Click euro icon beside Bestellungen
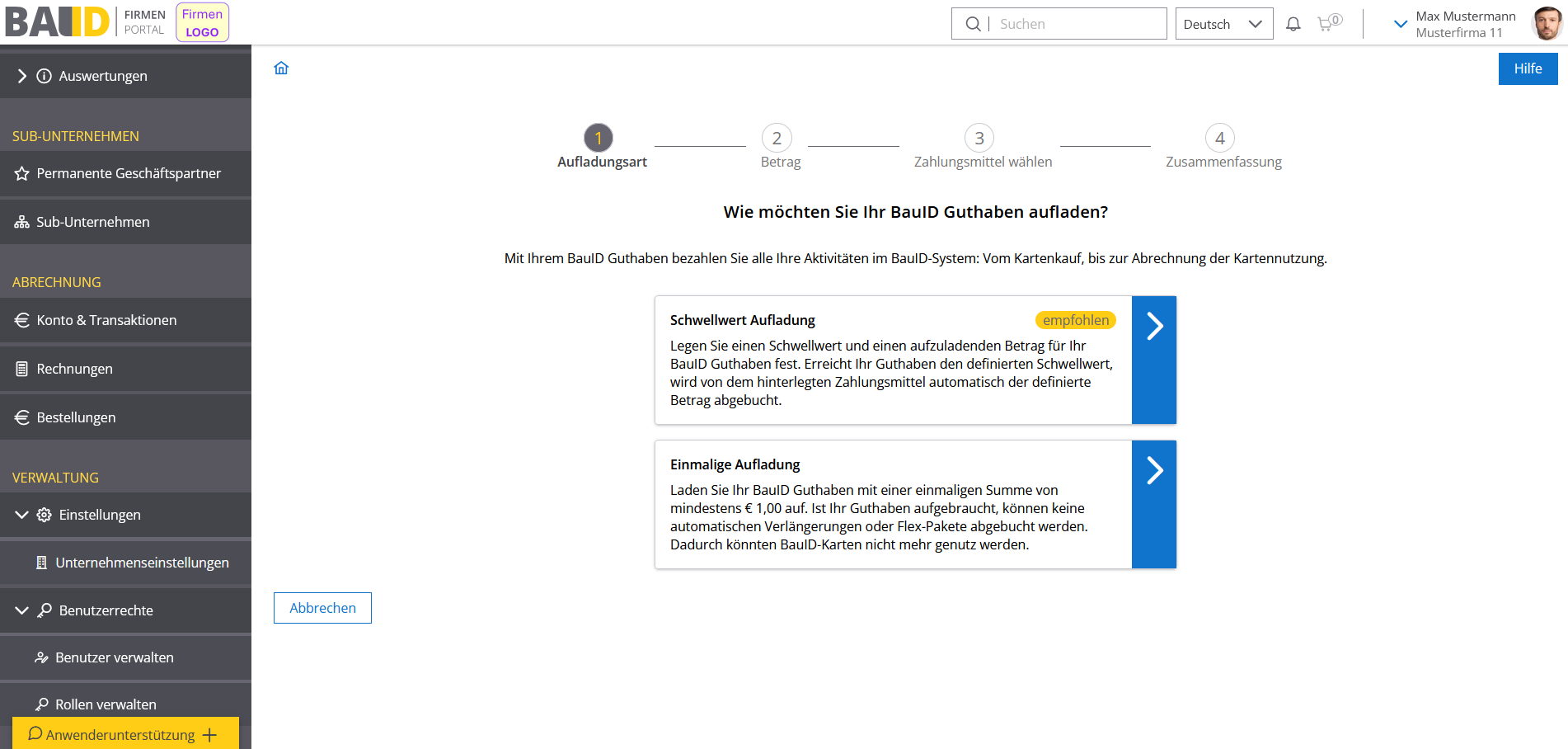1568x749 pixels. click(x=22, y=417)
